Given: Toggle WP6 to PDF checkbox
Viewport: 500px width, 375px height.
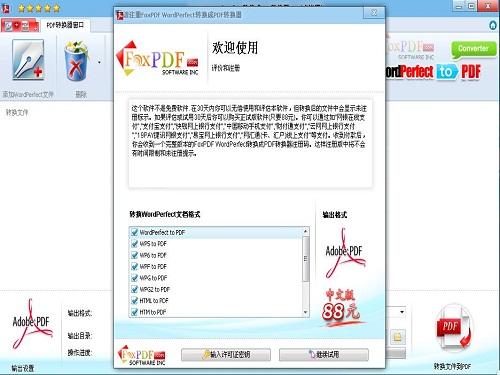Looking at the screenshot, I should (134, 255).
